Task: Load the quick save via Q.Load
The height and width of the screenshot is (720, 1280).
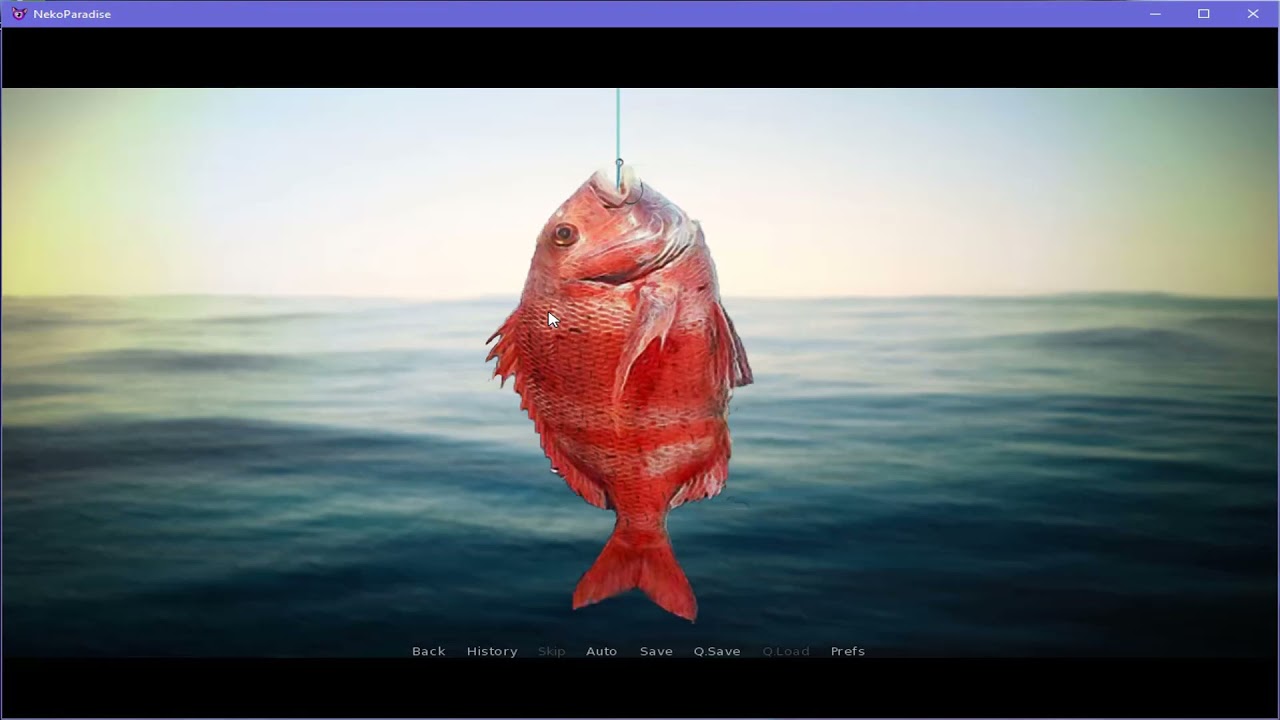Action: tap(786, 651)
